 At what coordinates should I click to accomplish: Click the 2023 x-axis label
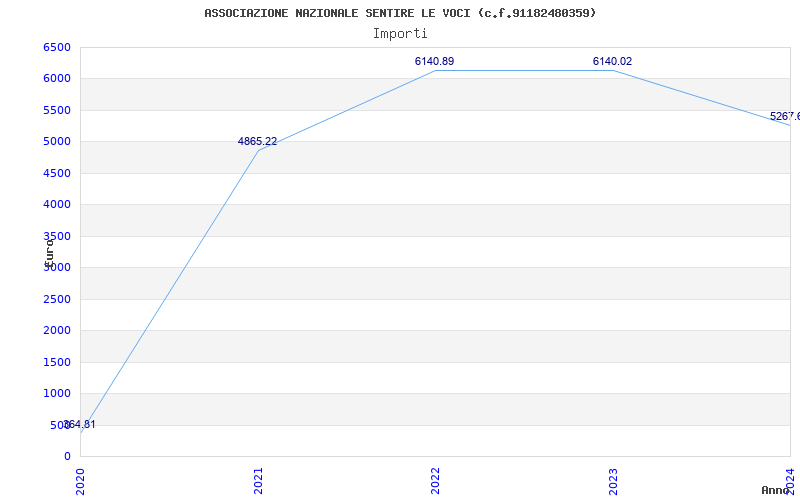coord(613,481)
